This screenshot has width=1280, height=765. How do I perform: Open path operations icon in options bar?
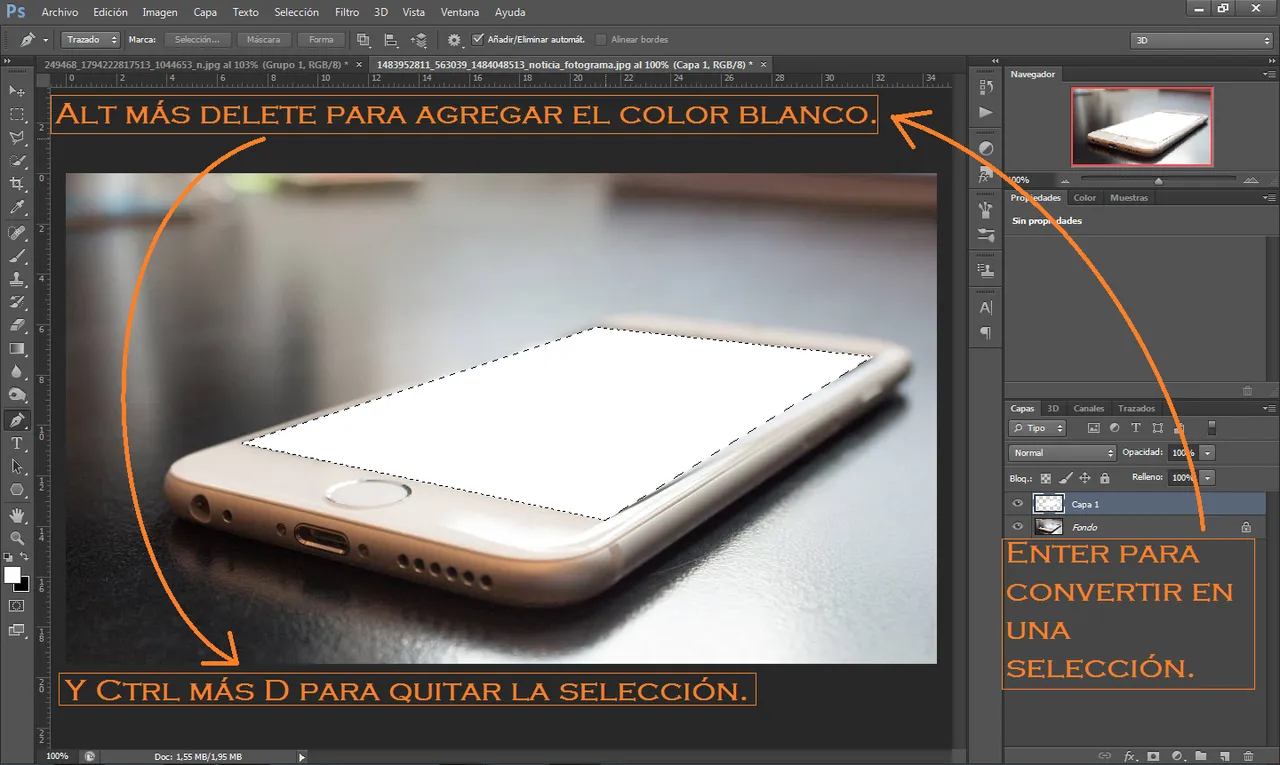[363, 40]
